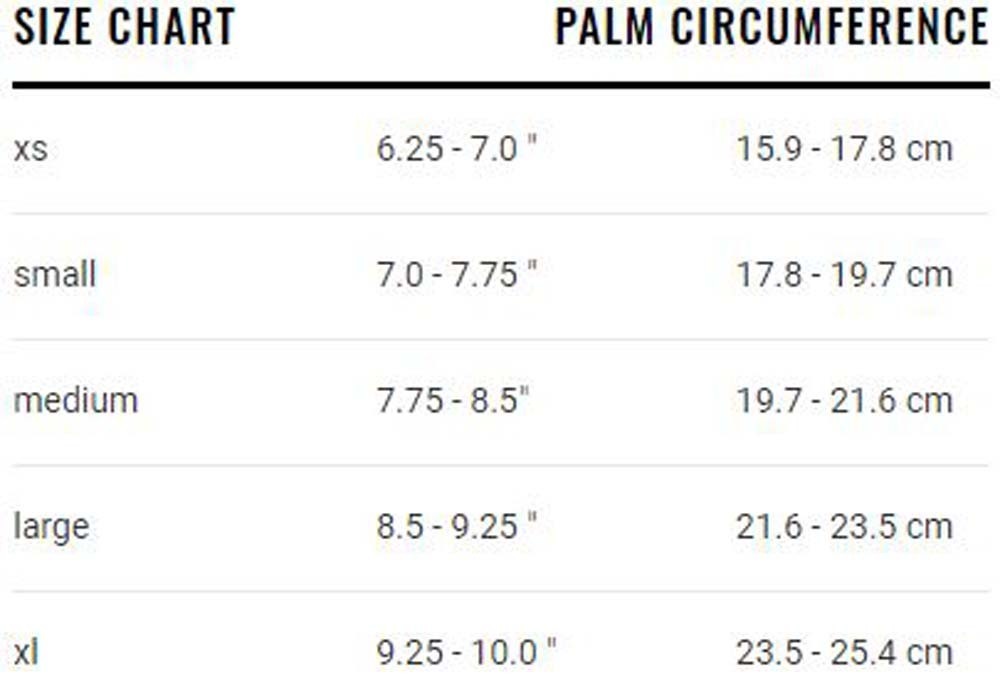
Task: Click the 21.6 - 23.5 cm value
Action: point(844,526)
